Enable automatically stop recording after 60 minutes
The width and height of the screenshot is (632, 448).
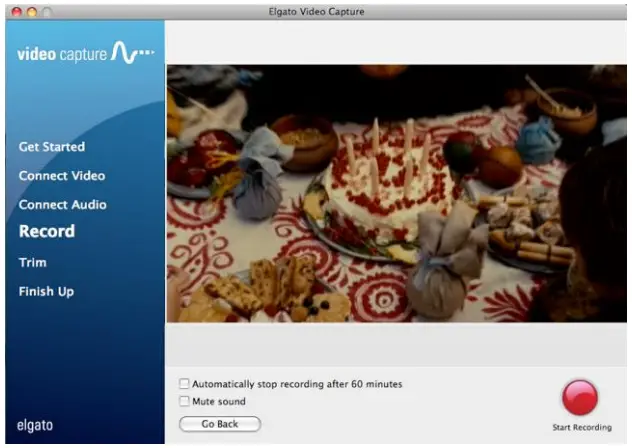[184, 383]
